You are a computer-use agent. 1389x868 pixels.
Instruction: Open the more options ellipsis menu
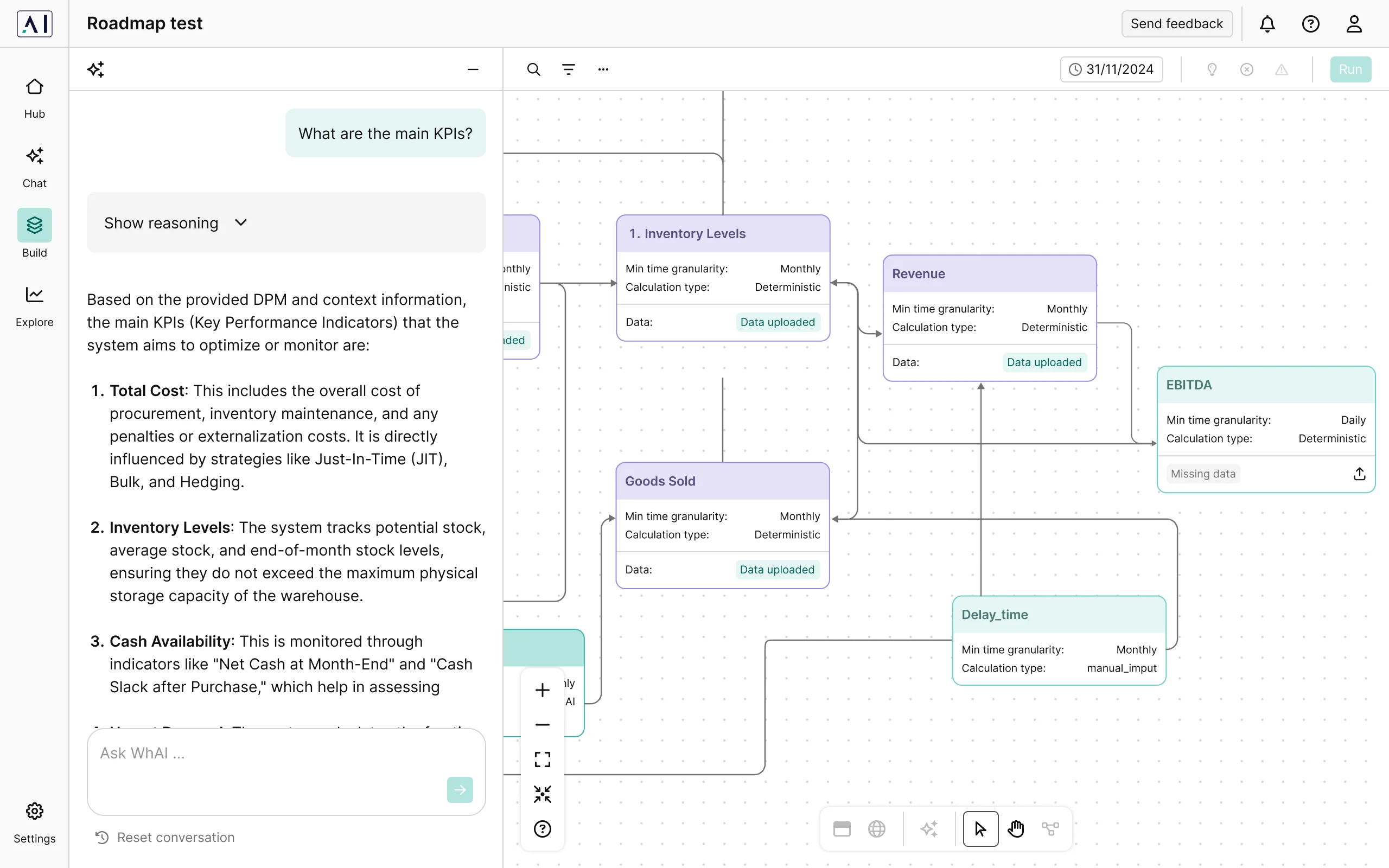pos(603,69)
